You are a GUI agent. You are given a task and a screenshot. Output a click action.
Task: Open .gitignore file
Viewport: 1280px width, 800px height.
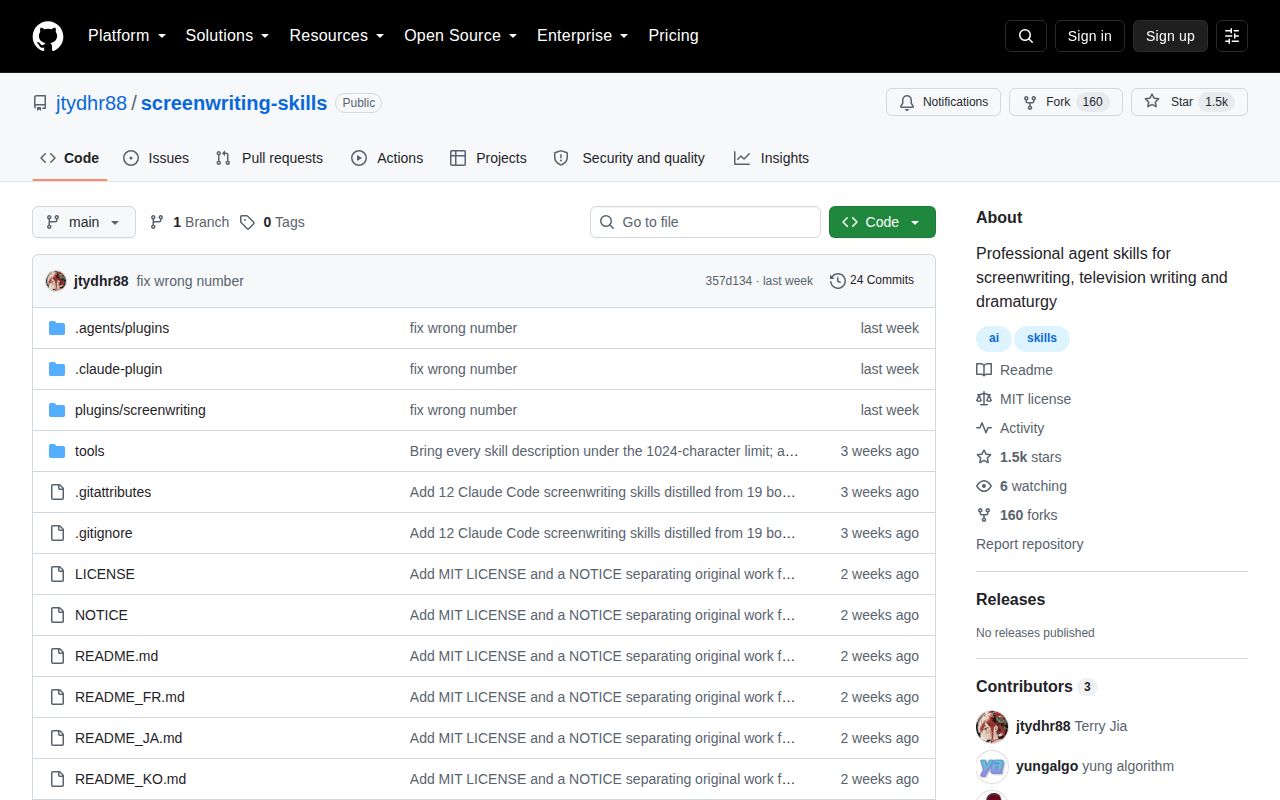point(104,533)
